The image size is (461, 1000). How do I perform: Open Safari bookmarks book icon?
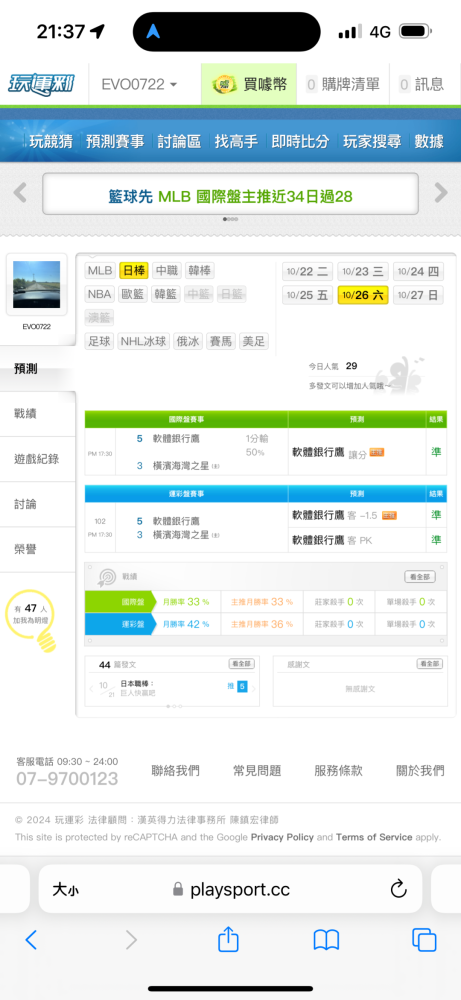(326, 940)
